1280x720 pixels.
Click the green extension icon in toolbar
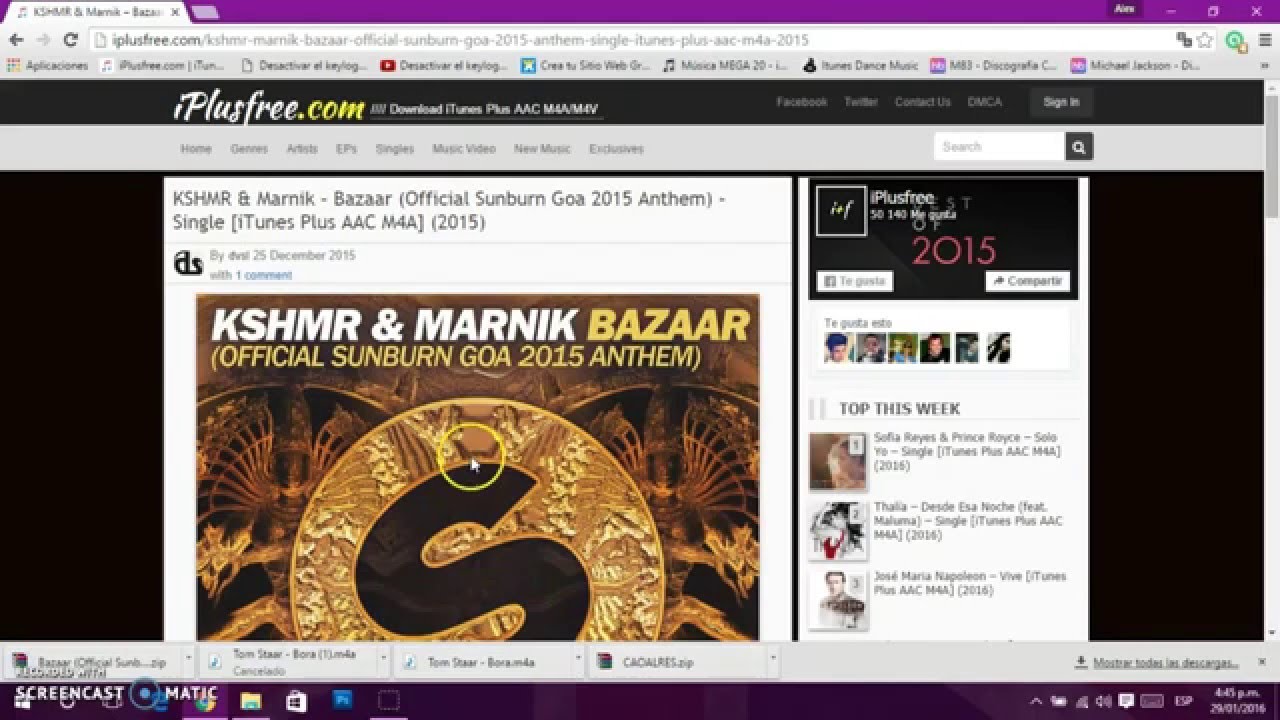[1235, 41]
